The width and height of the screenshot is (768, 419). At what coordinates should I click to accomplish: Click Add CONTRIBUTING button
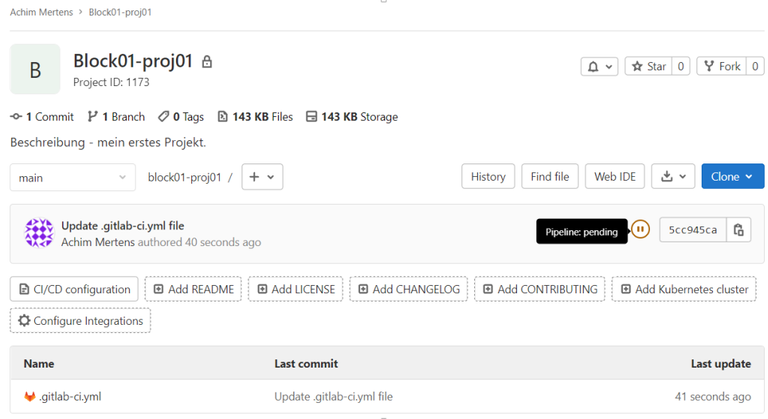point(540,289)
